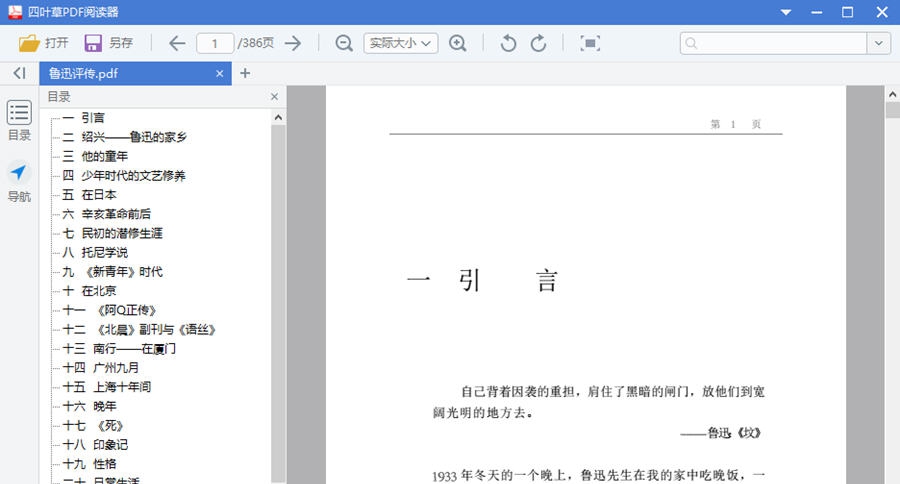Go to previous page arrow

177,43
